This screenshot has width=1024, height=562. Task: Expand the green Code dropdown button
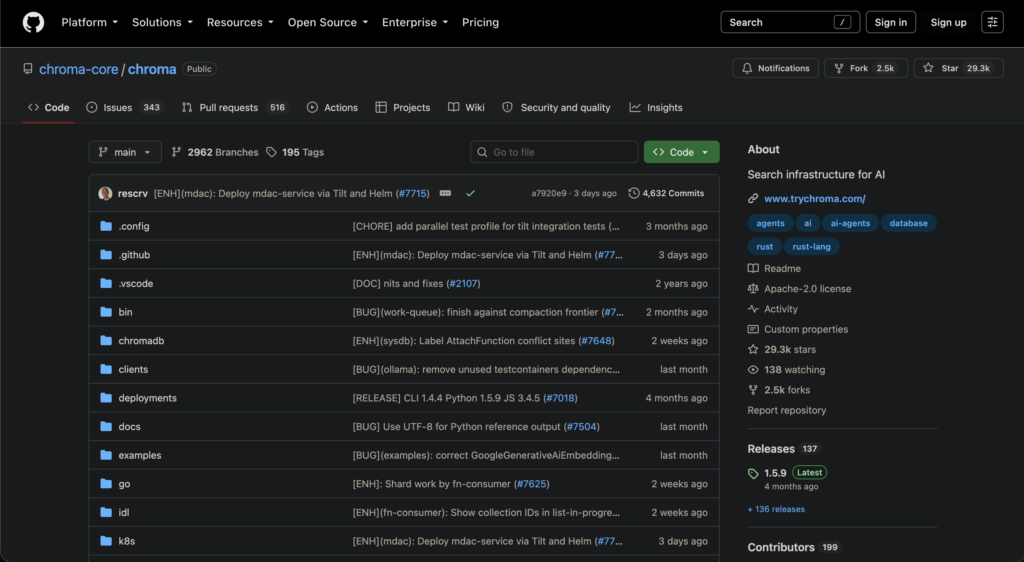pos(681,152)
